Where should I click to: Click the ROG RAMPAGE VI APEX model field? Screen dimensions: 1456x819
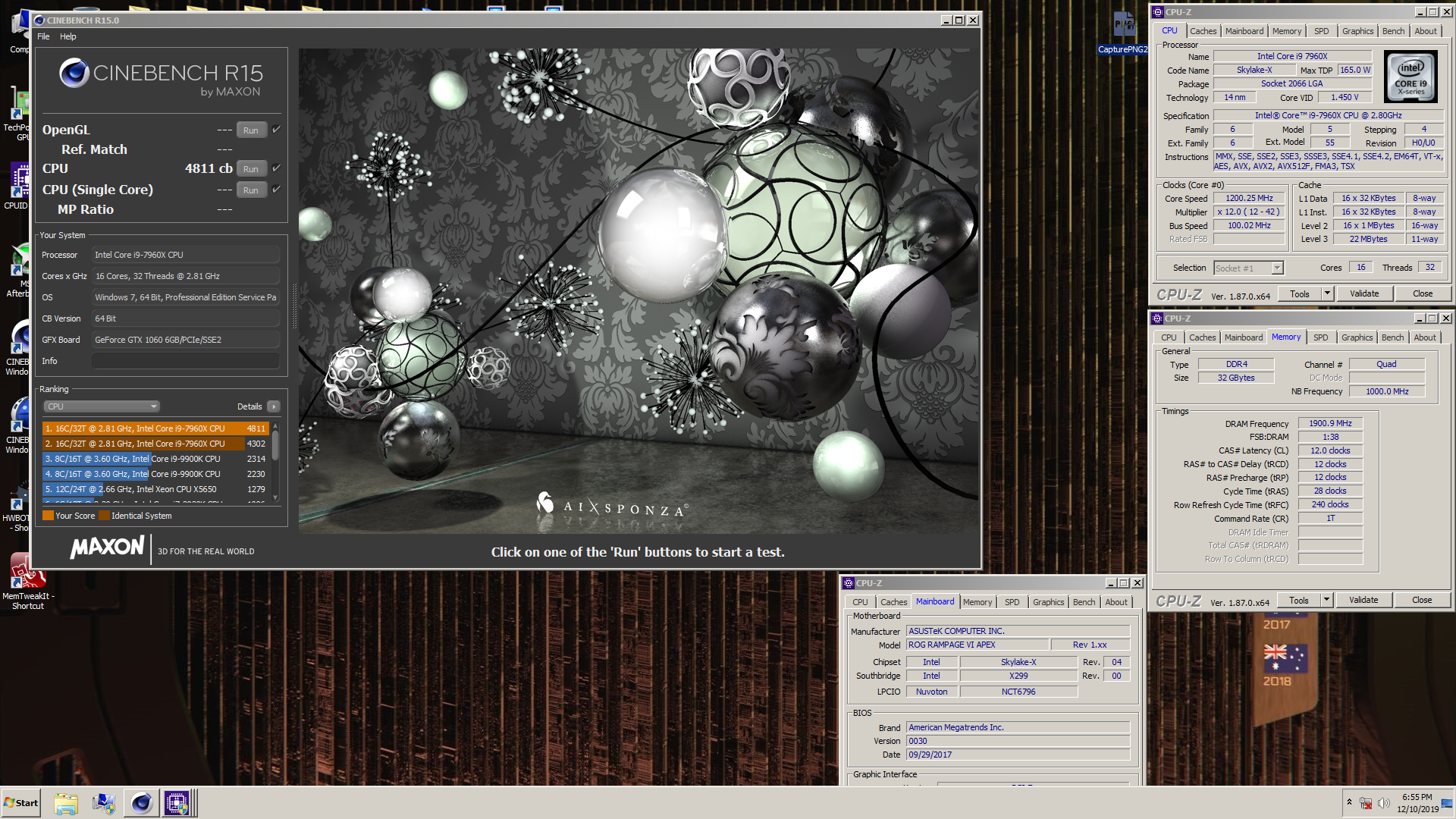977,645
